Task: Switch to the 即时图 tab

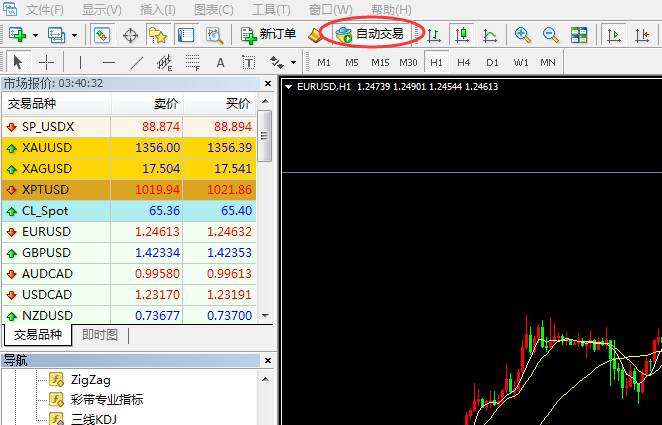Action: pyautogui.click(x=100, y=335)
